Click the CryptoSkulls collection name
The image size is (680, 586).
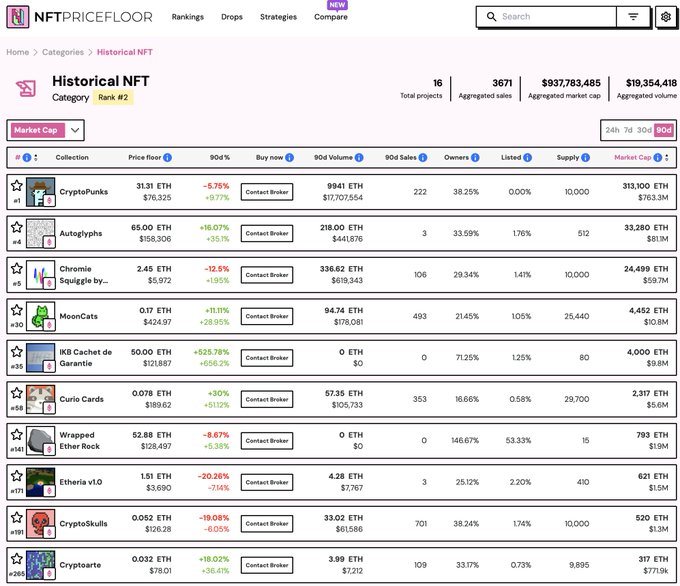click(83, 524)
